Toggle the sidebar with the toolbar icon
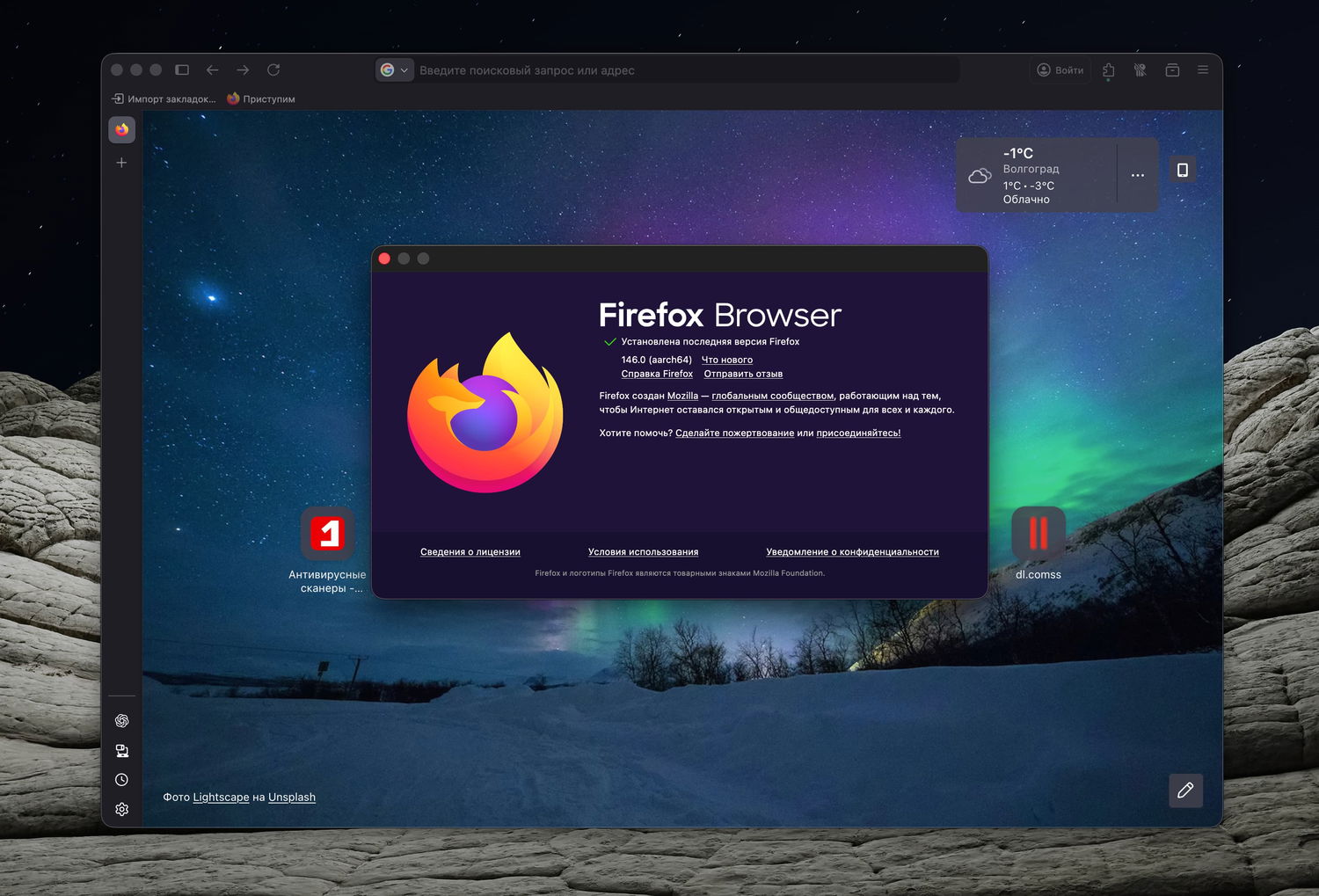Image resolution: width=1319 pixels, height=896 pixels. tap(182, 69)
